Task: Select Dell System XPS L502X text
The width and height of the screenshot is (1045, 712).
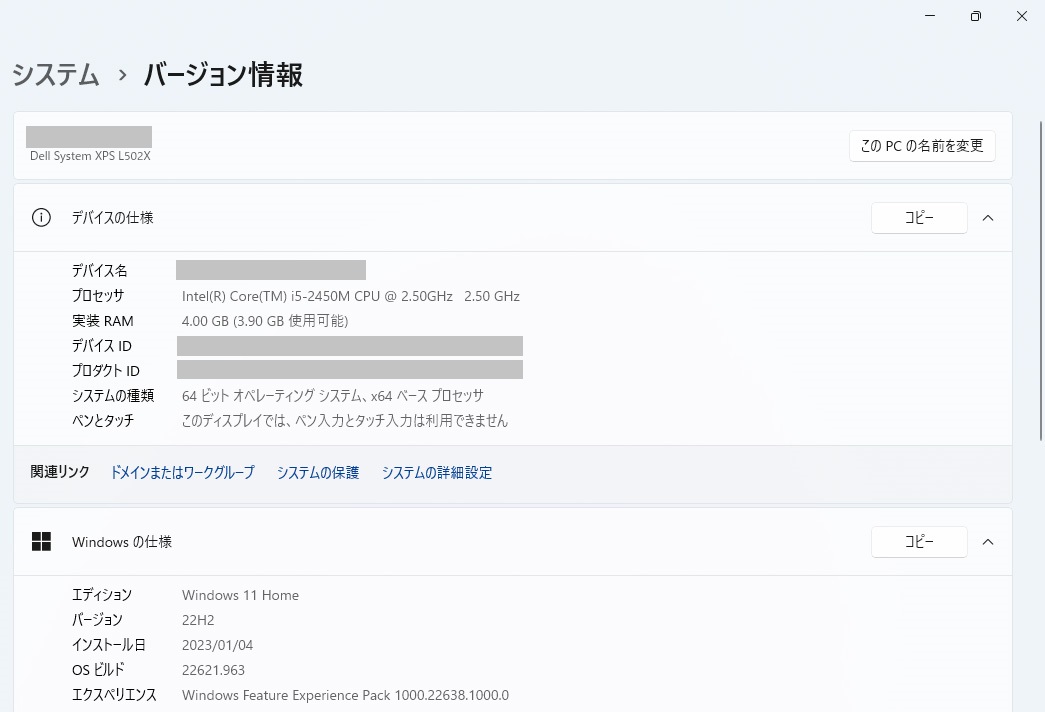Action: [90, 156]
